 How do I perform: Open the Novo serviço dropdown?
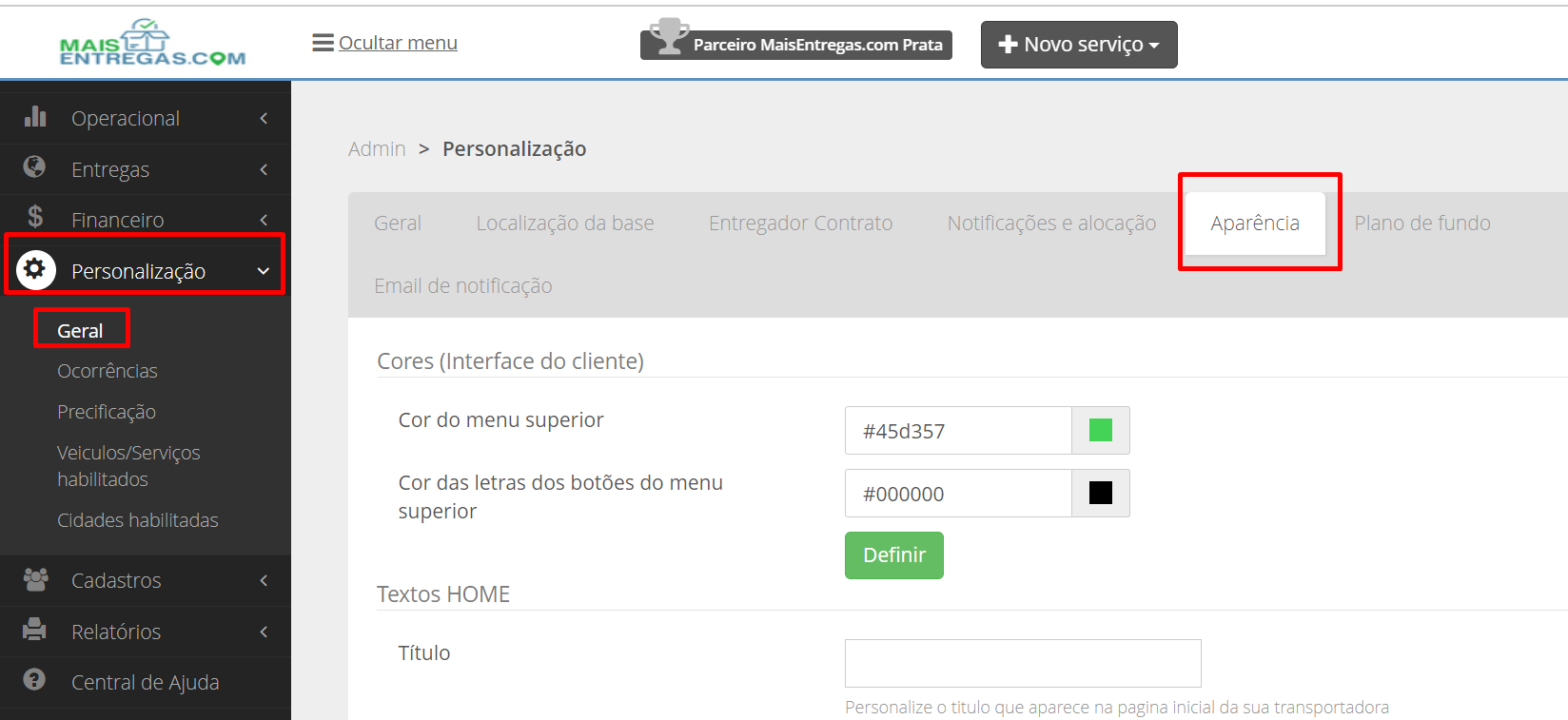(x=1079, y=45)
